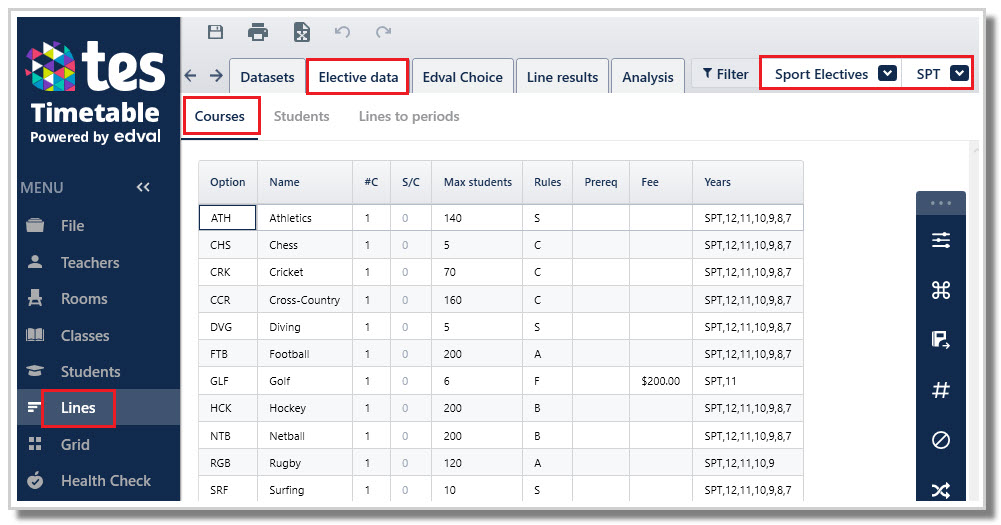Click the Excel export icon
The width and height of the screenshot is (1001, 525).
pos(301,32)
